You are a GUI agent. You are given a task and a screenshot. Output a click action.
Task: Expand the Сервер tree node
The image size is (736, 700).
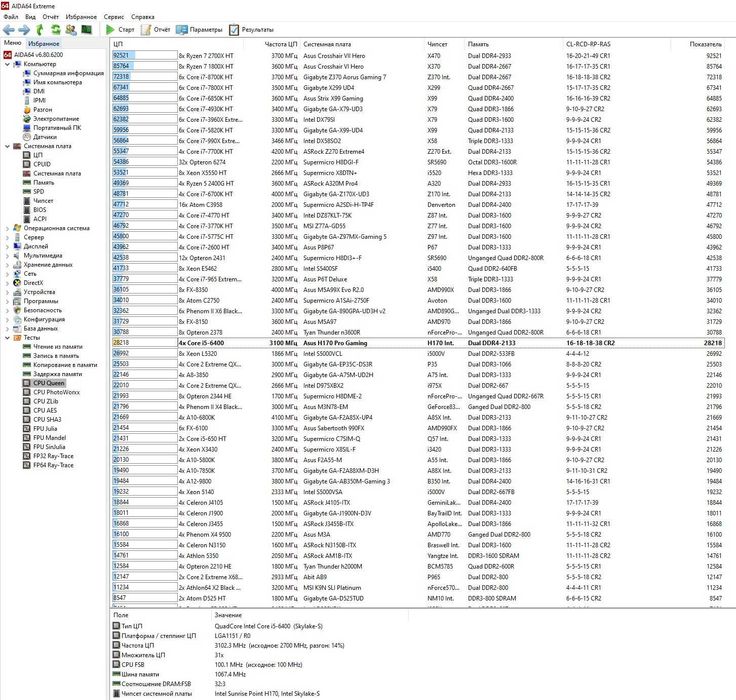7,237
